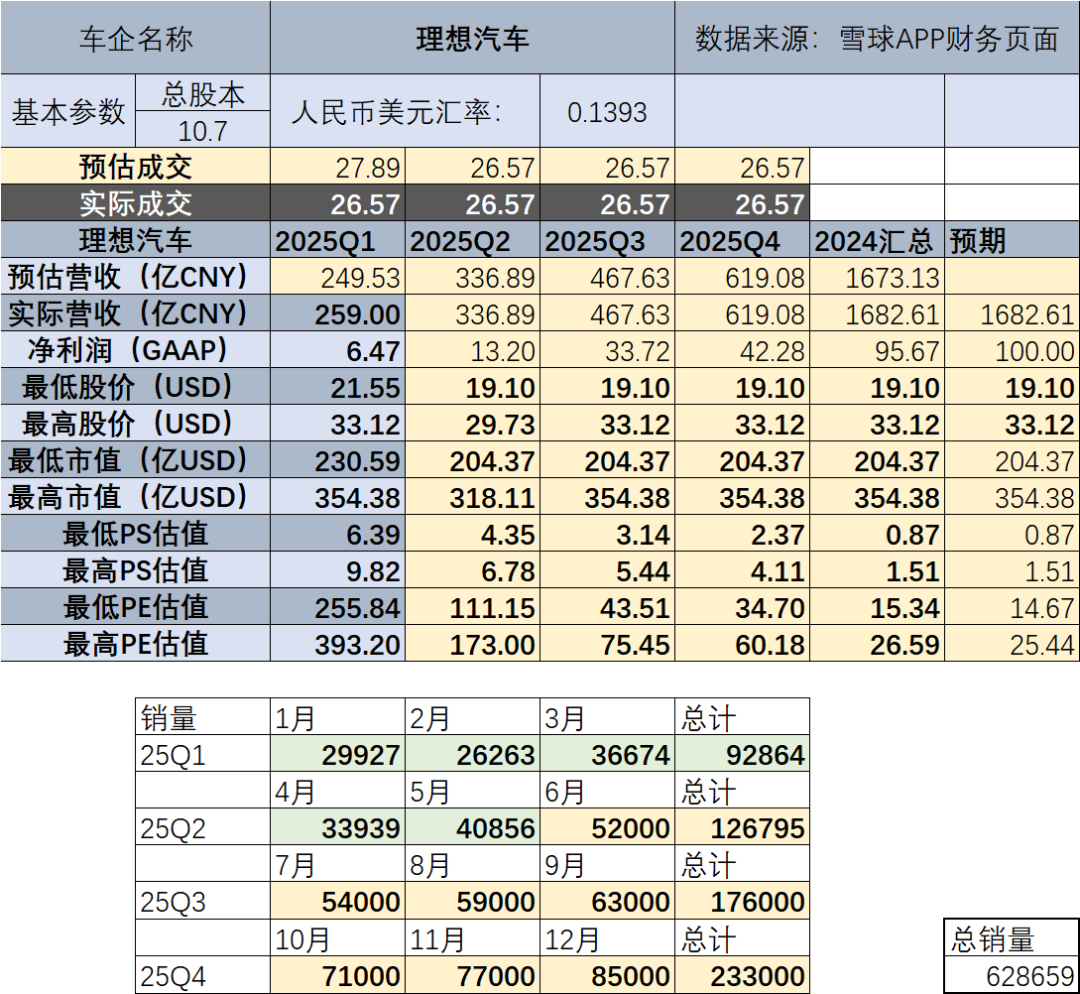This screenshot has width=1080, height=994.
Task: Select the expected net profit 100.00
Action: 1012,350
